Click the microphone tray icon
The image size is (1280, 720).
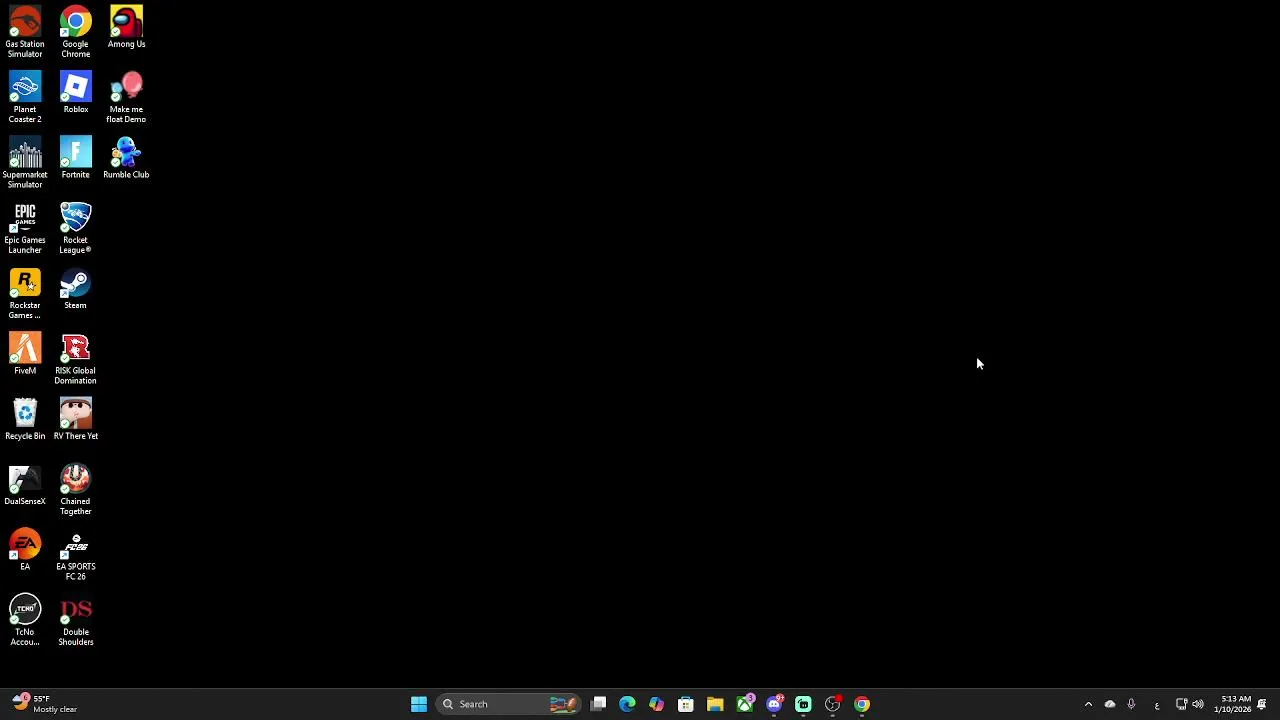[x=1131, y=704]
